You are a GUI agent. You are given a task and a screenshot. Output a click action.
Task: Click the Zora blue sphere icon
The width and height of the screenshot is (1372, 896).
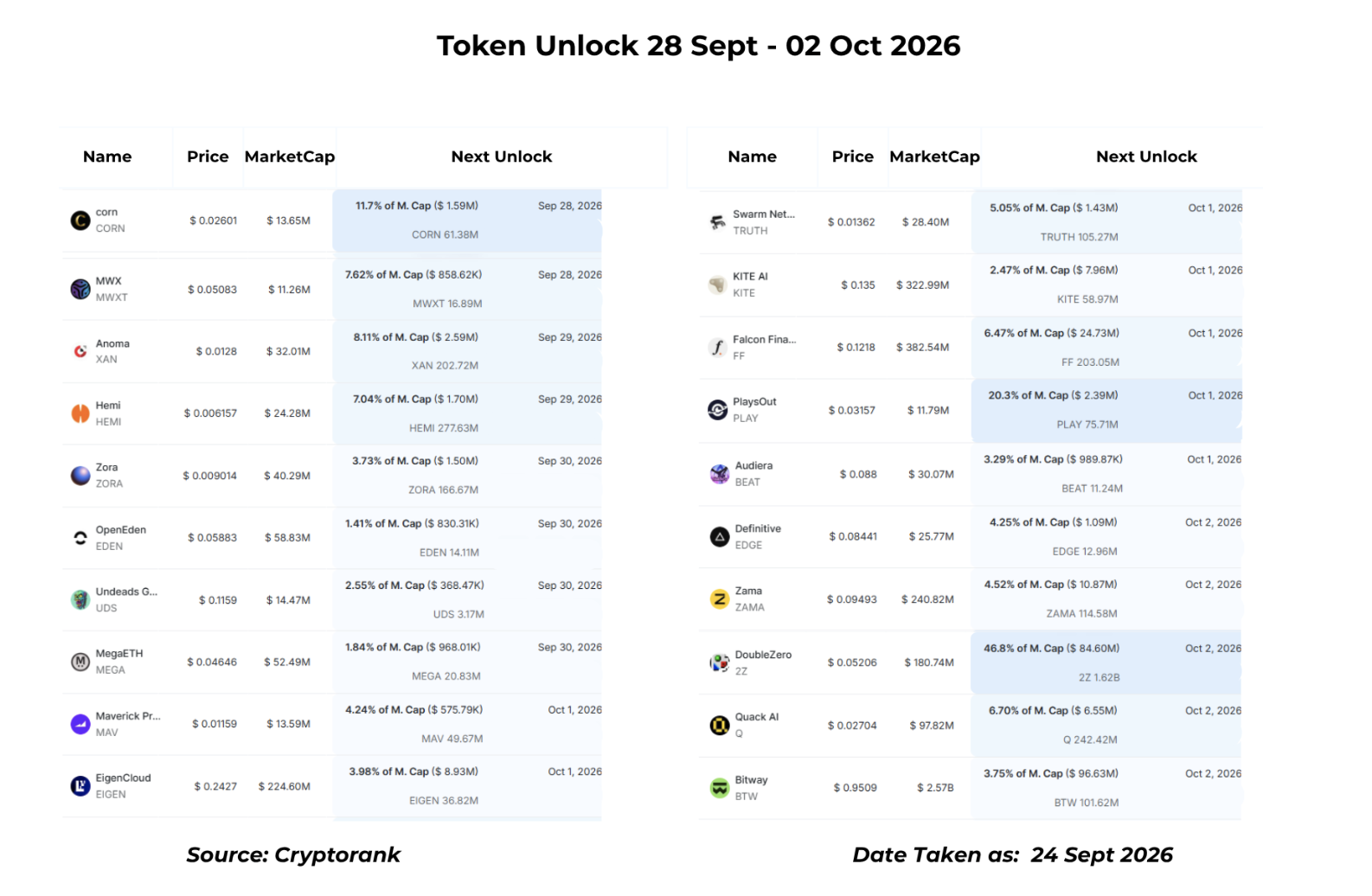(80, 476)
